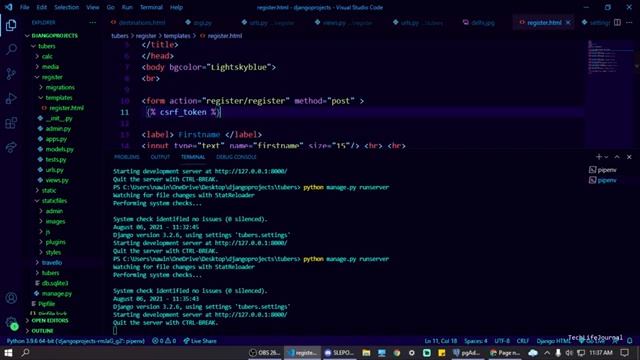The height and width of the screenshot is (360, 640).
Task: Click errors and warnings count in status bar
Action: coord(164,341)
